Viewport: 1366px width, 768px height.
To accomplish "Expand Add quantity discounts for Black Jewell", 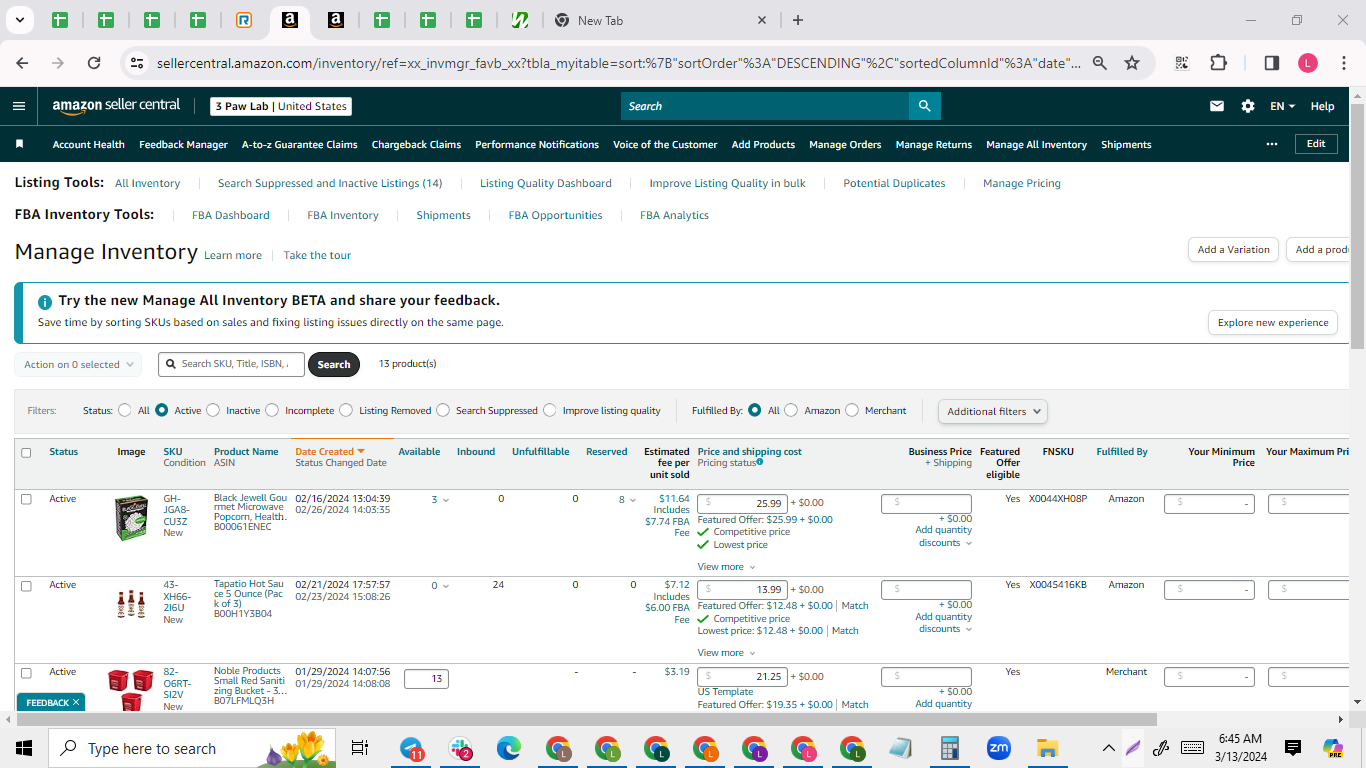I will click(x=944, y=537).
